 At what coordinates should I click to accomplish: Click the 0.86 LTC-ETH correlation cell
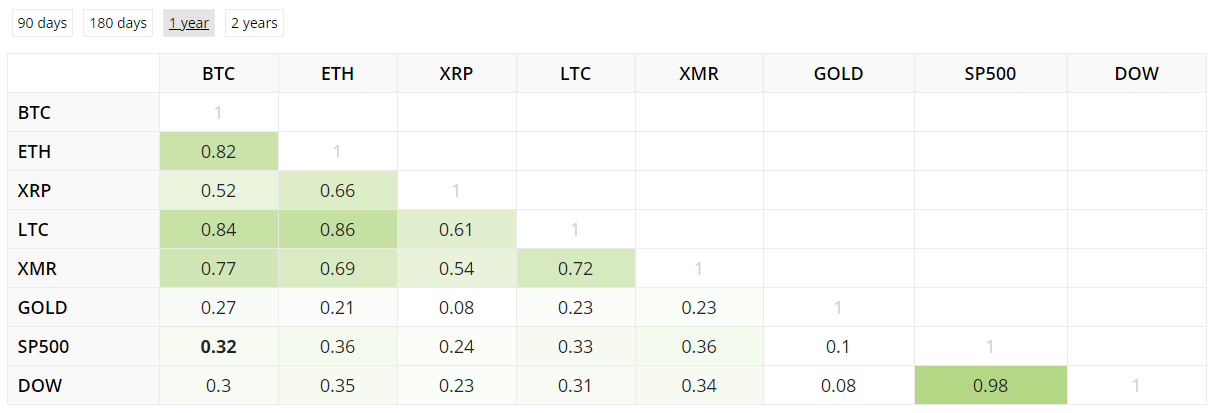coord(337,229)
